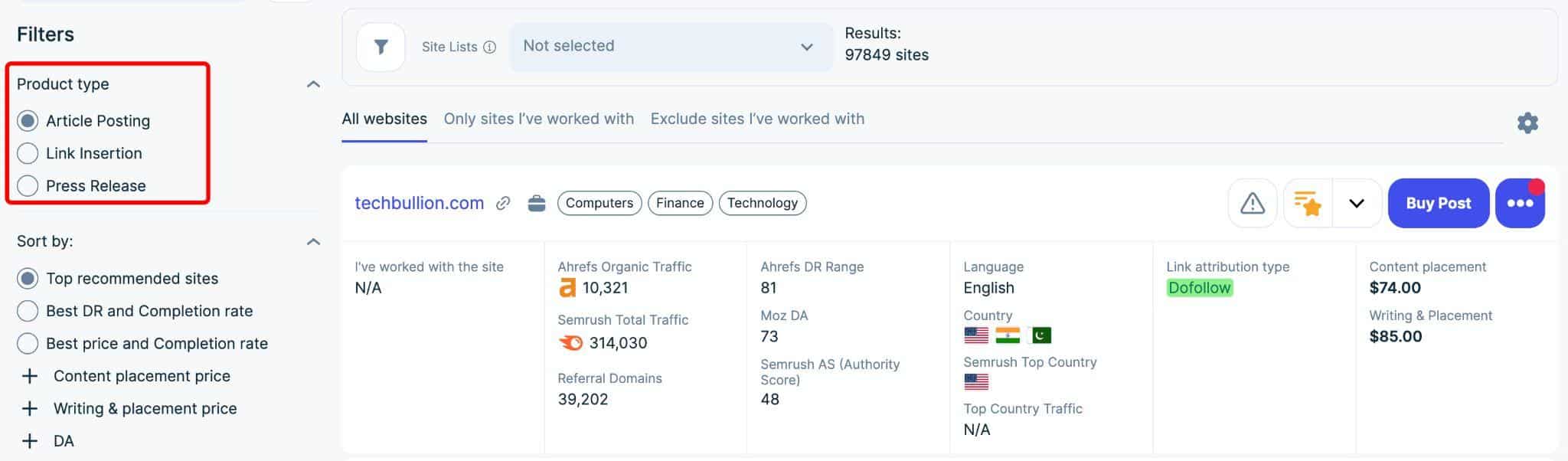Select Top recommended sites sorting
1568x461 pixels.
coord(28,279)
